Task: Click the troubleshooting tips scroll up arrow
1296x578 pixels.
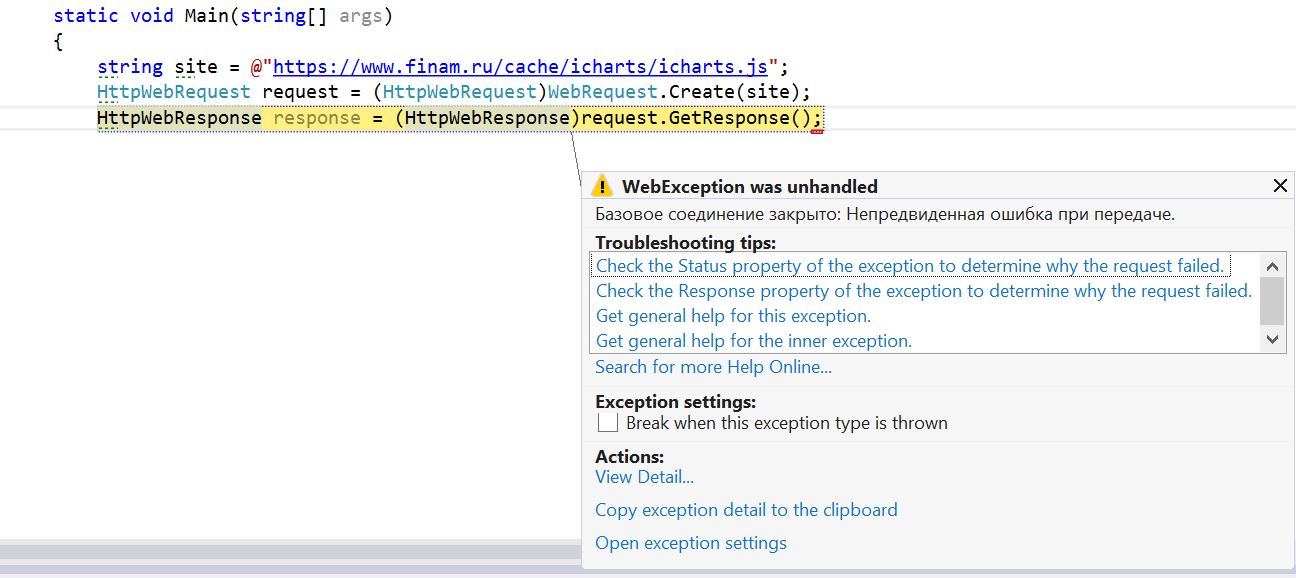Action: pyautogui.click(x=1272, y=266)
